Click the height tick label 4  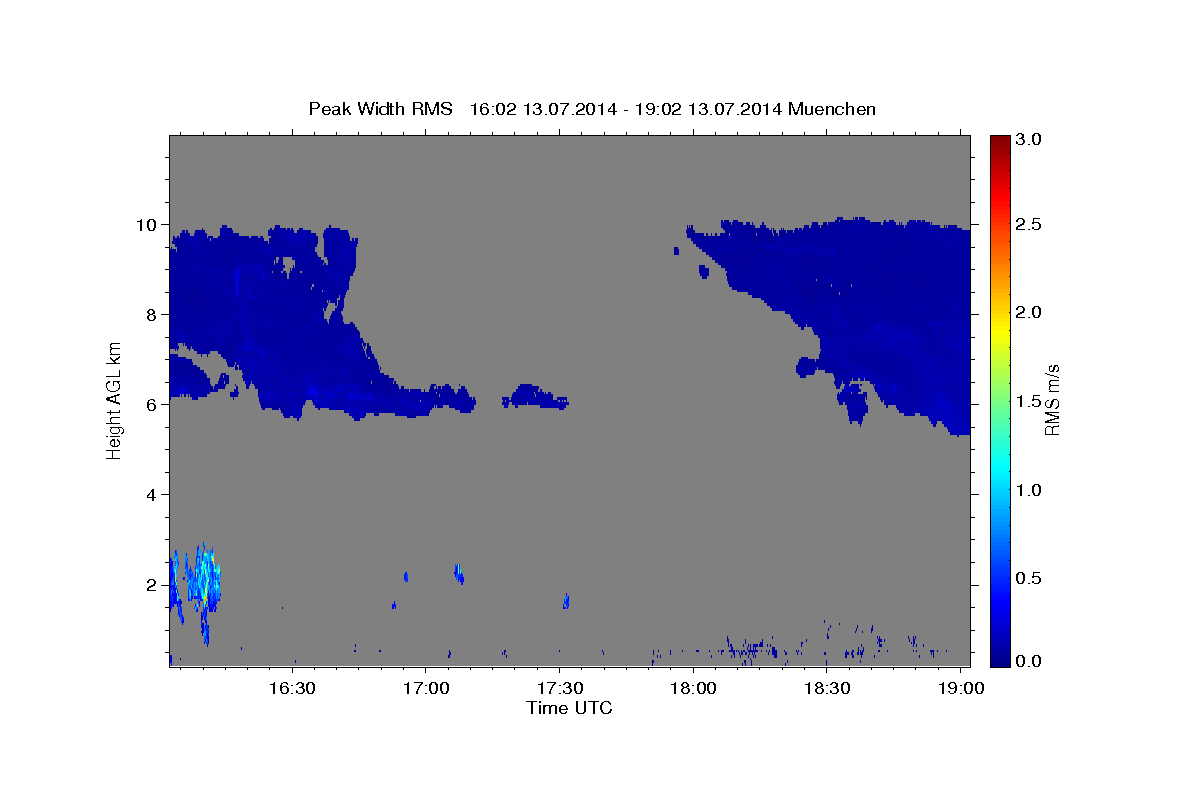tap(151, 494)
